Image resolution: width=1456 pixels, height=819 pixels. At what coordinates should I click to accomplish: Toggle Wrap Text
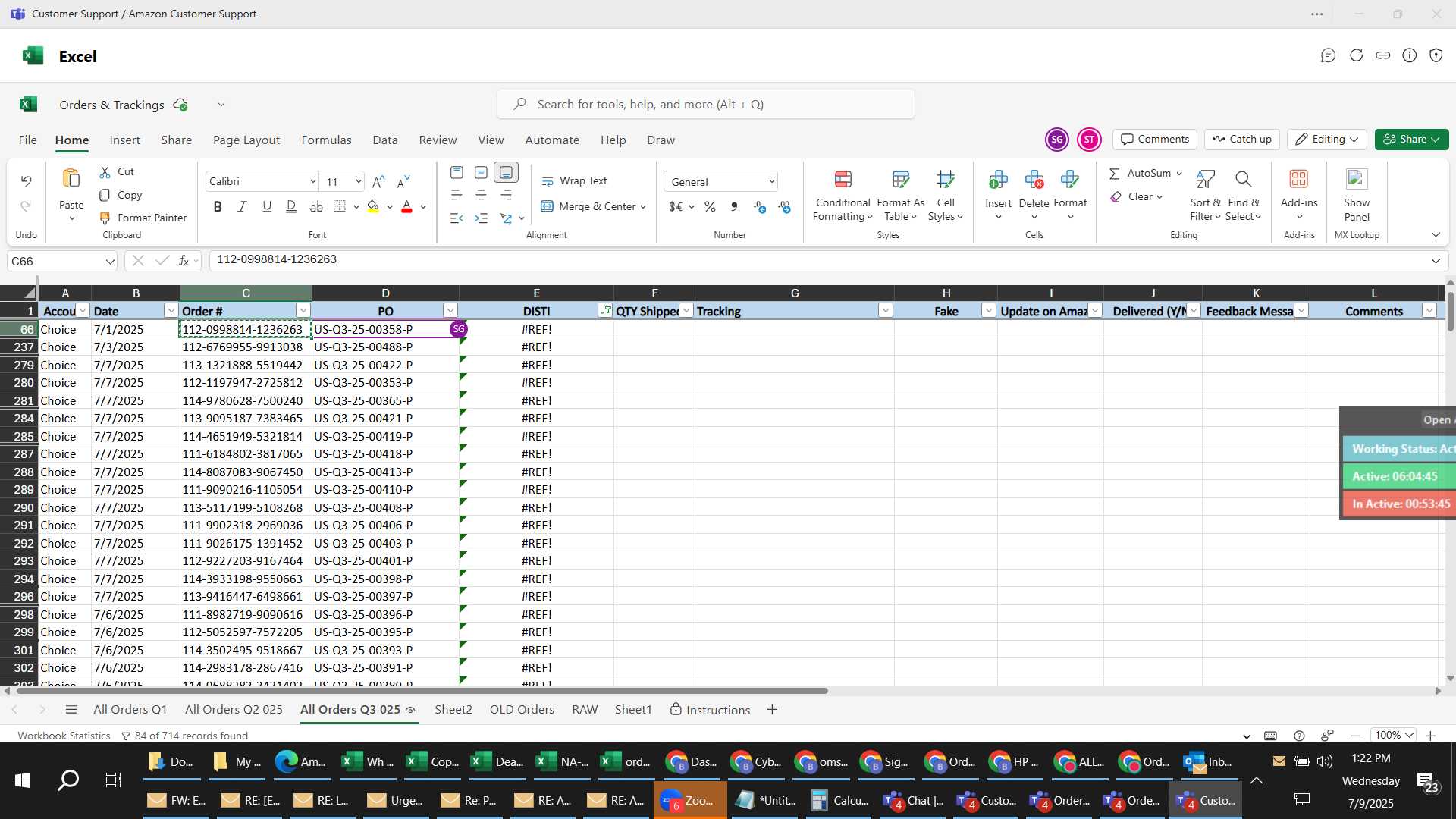click(574, 180)
